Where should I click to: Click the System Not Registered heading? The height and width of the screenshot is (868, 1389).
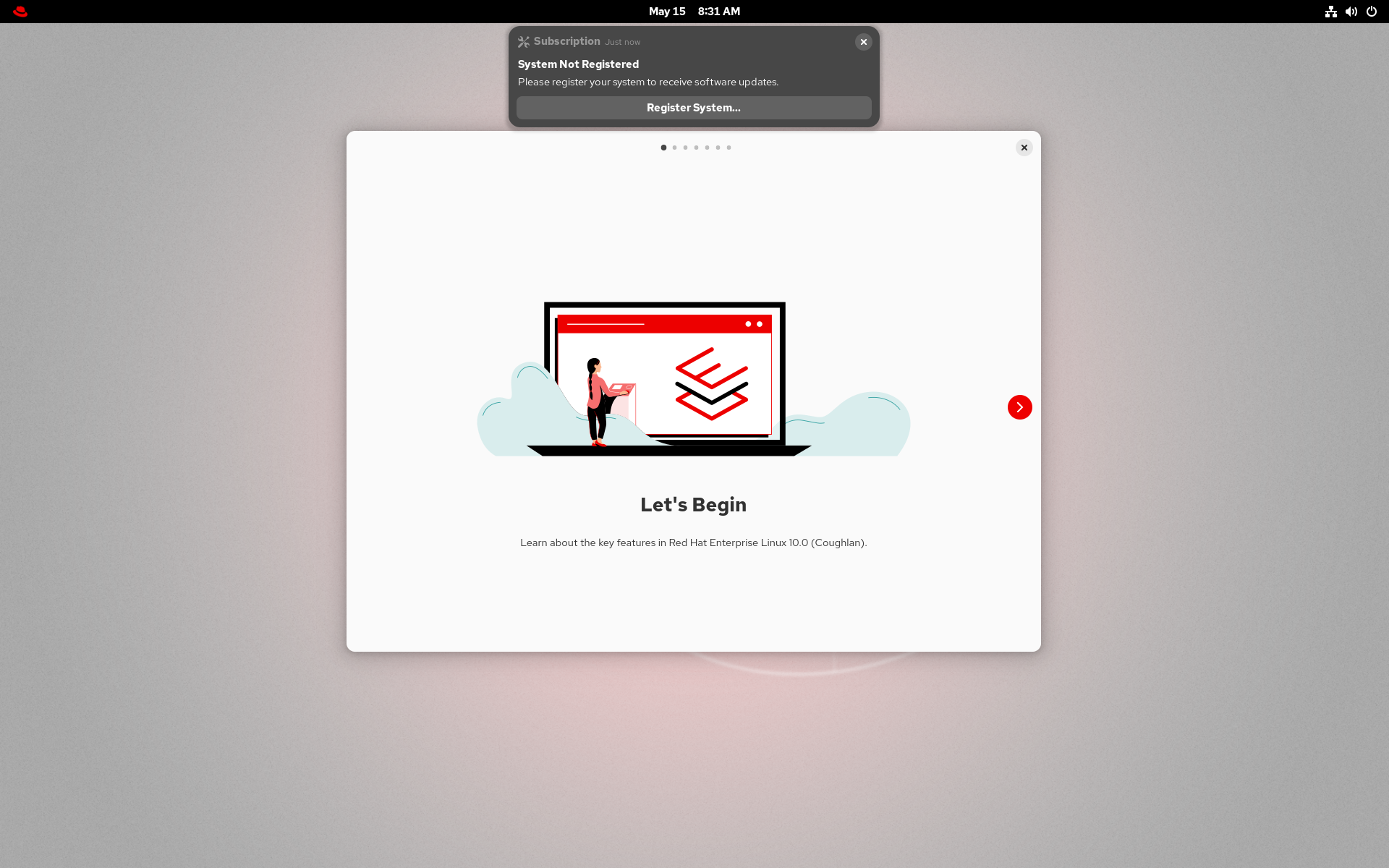578,64
